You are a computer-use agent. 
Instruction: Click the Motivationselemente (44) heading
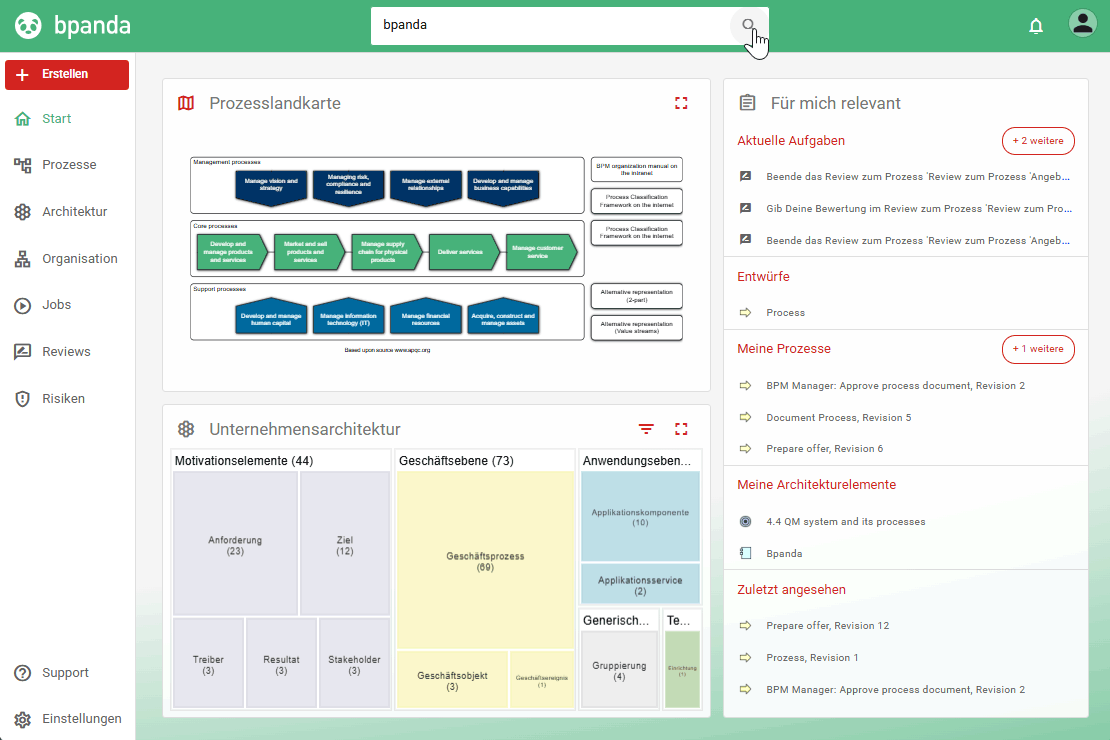(244, 461)
